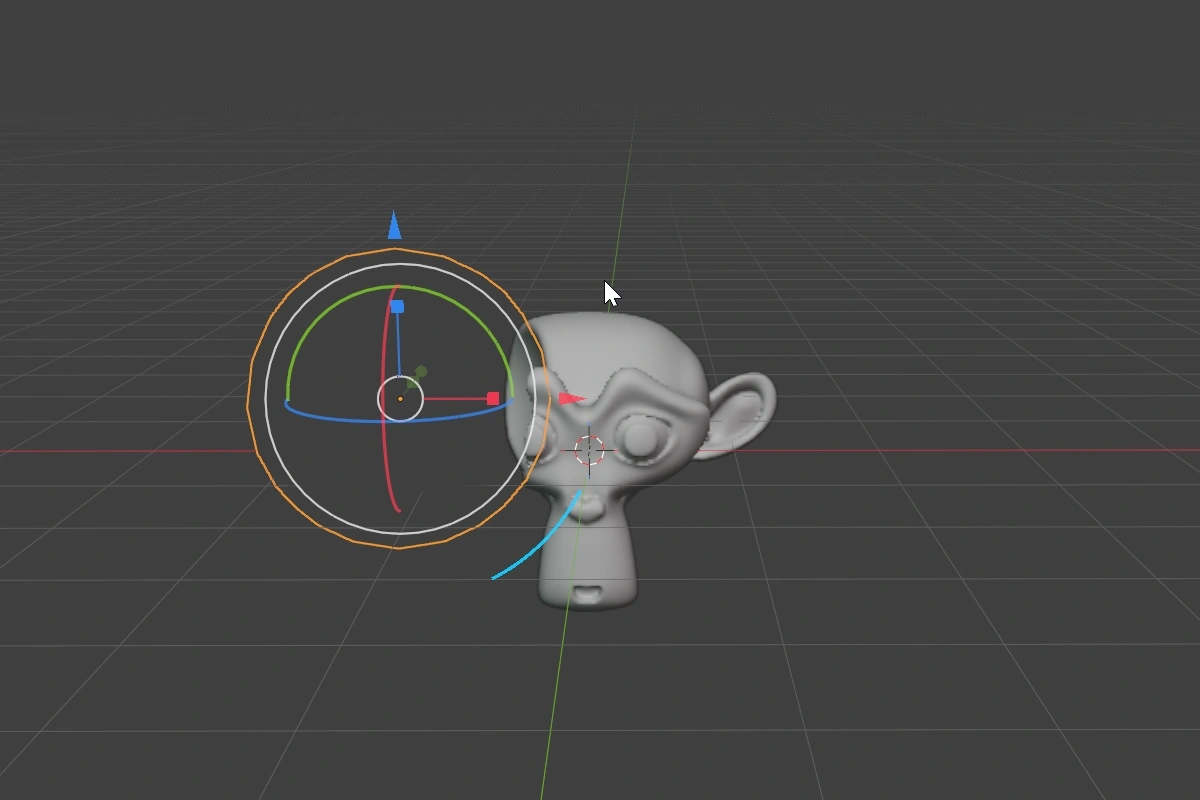Click the small white center circle of gizmo

point(400,399)
